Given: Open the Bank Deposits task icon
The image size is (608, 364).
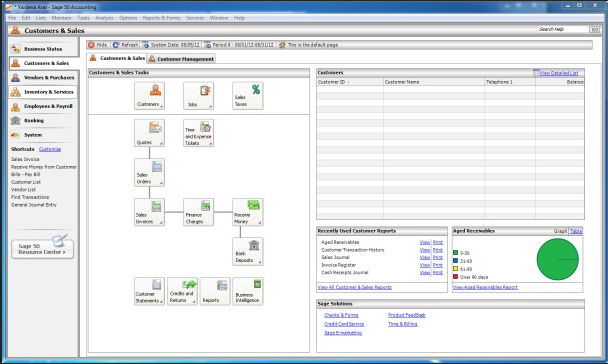Looking at the screenshot, I should coord(248,252).
